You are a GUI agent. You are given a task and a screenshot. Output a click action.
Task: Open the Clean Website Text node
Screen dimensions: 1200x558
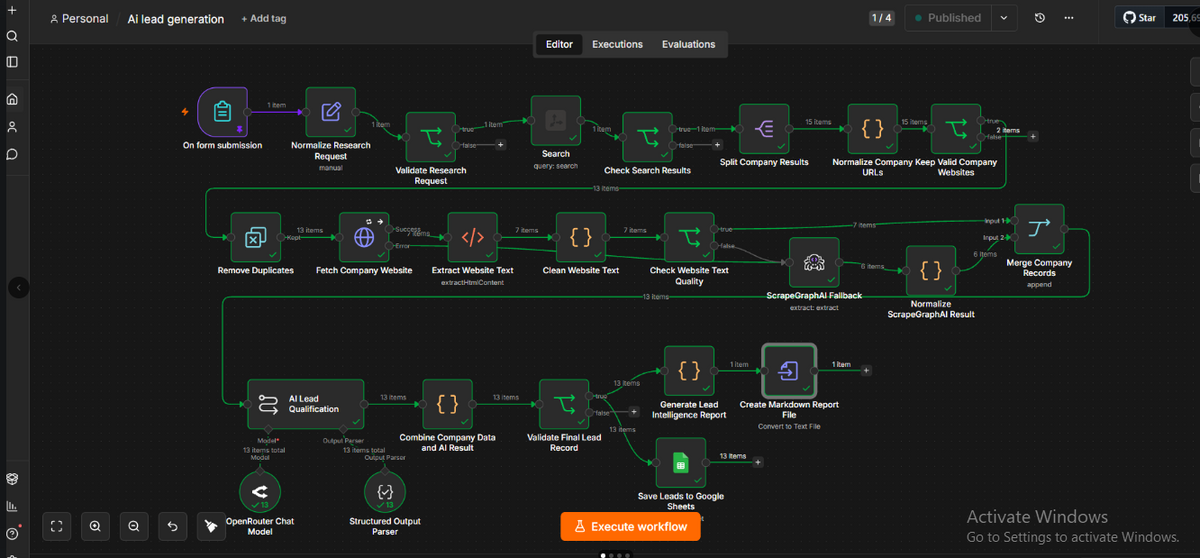(581, 237)
